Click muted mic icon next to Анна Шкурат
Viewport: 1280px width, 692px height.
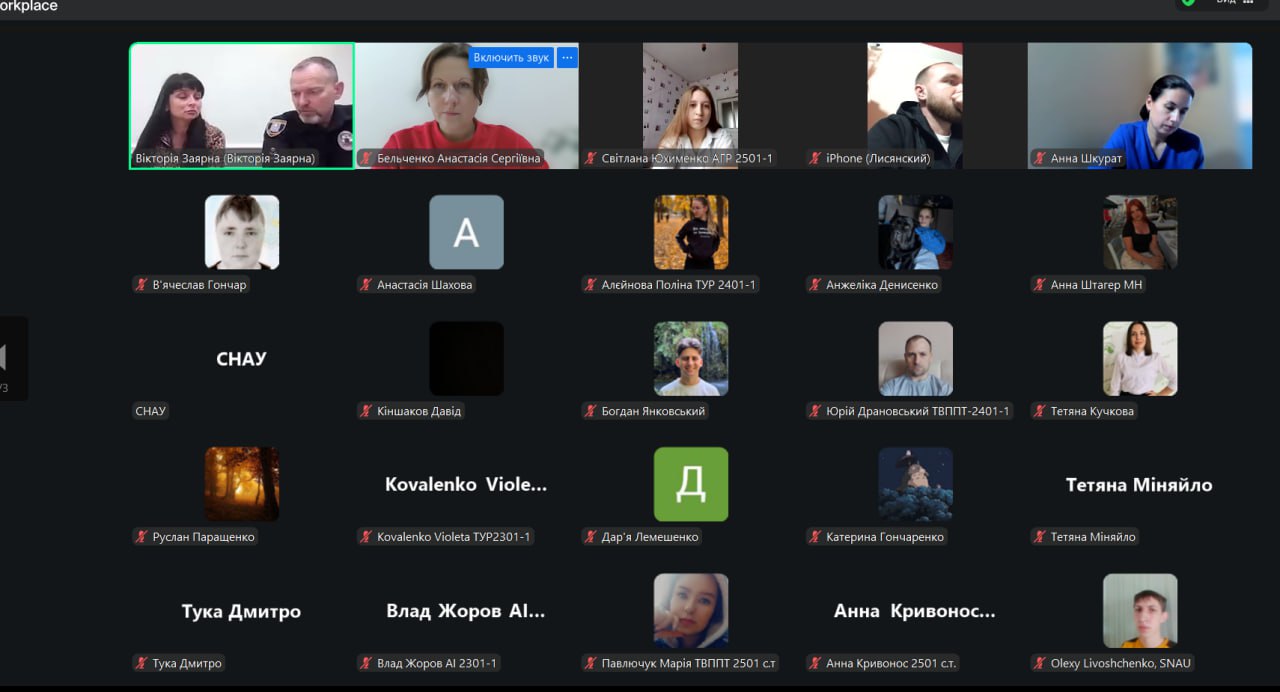point(1039,158)
